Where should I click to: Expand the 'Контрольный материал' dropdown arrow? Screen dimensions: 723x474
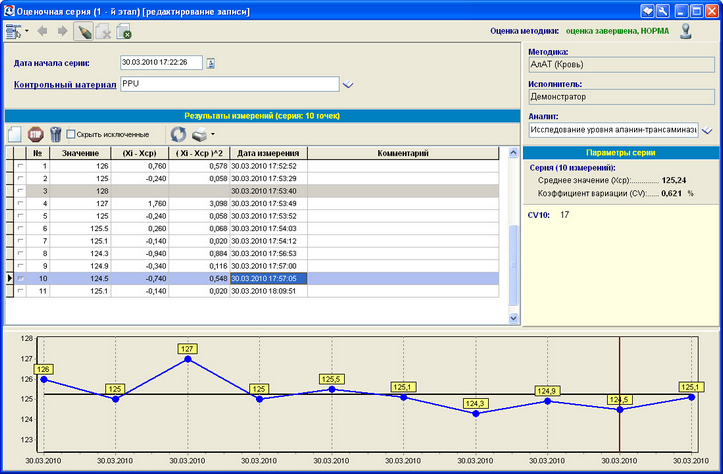pyautogui.click(x=348, y=86)
